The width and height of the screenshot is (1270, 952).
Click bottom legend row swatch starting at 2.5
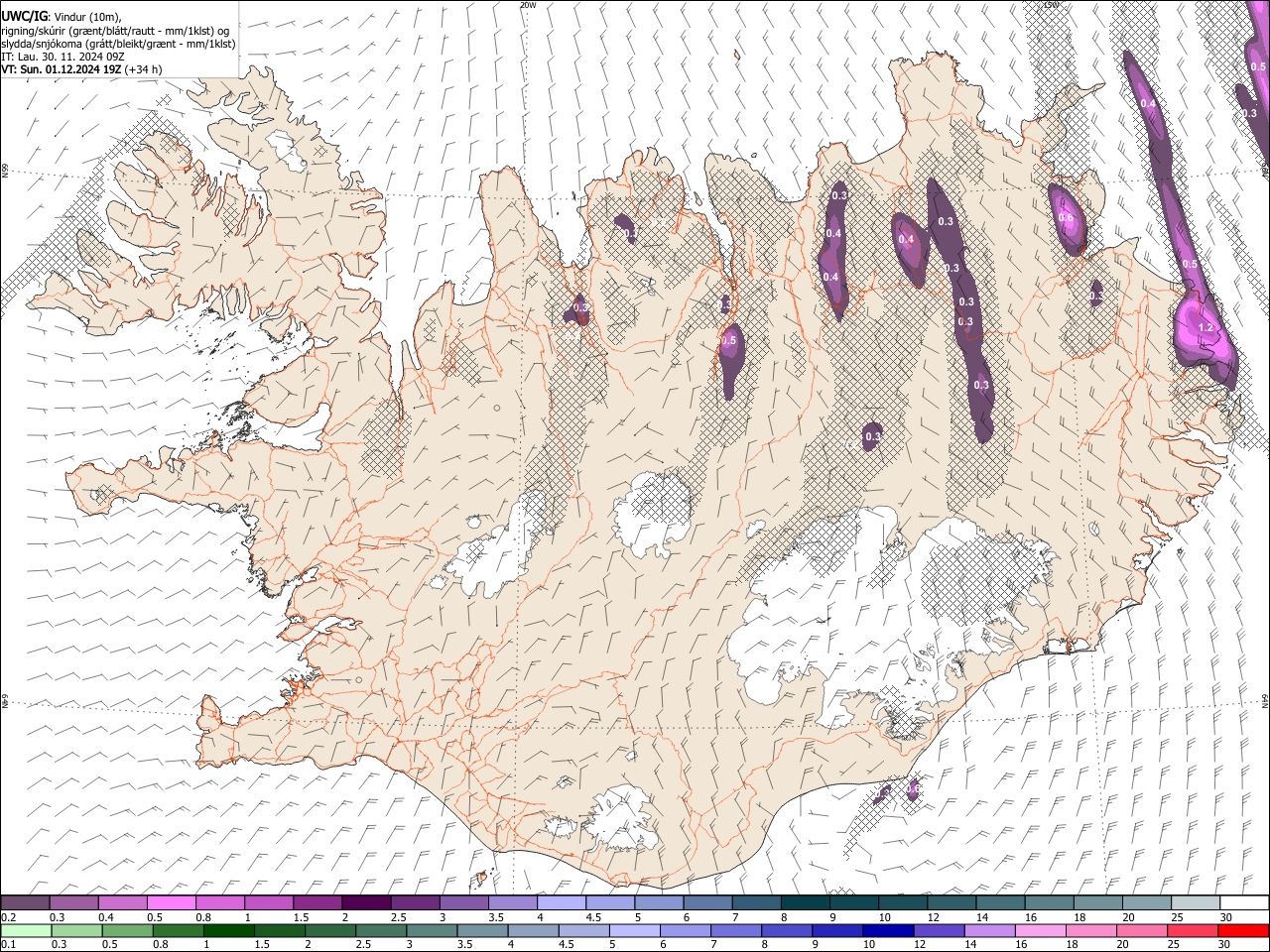[381, 930]
